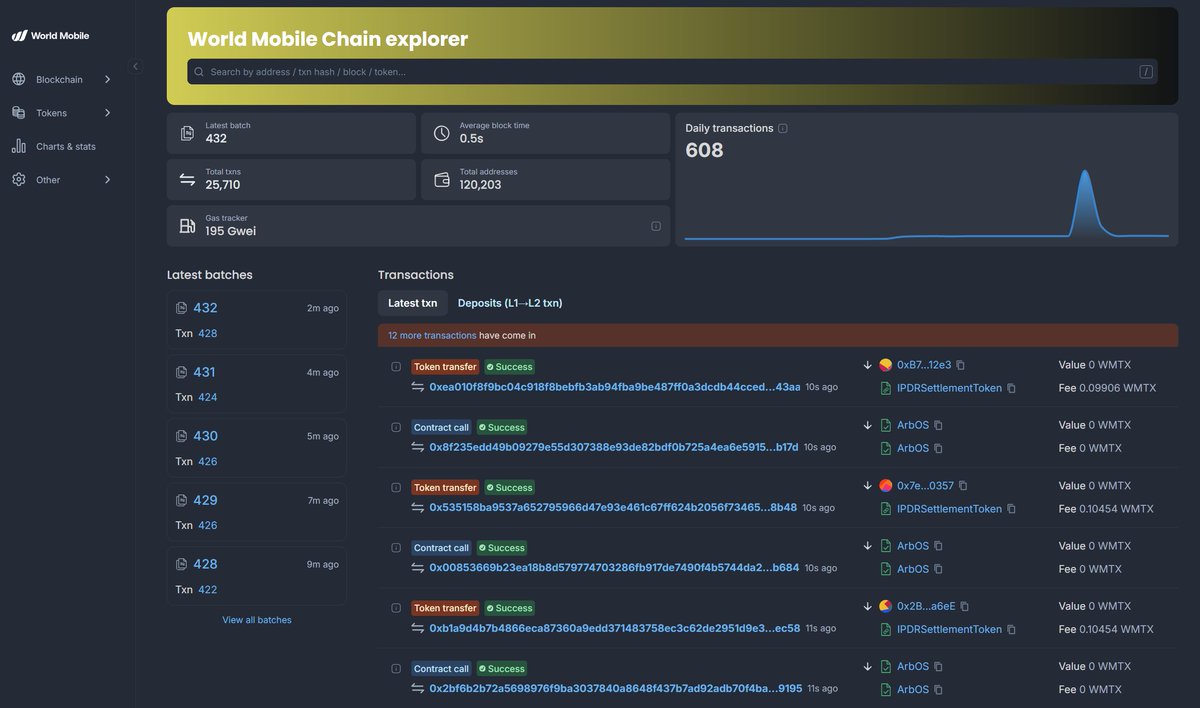
Task: Expand the Tokens menu chevron
Action: pyautogui.click(x=107, y=112)
